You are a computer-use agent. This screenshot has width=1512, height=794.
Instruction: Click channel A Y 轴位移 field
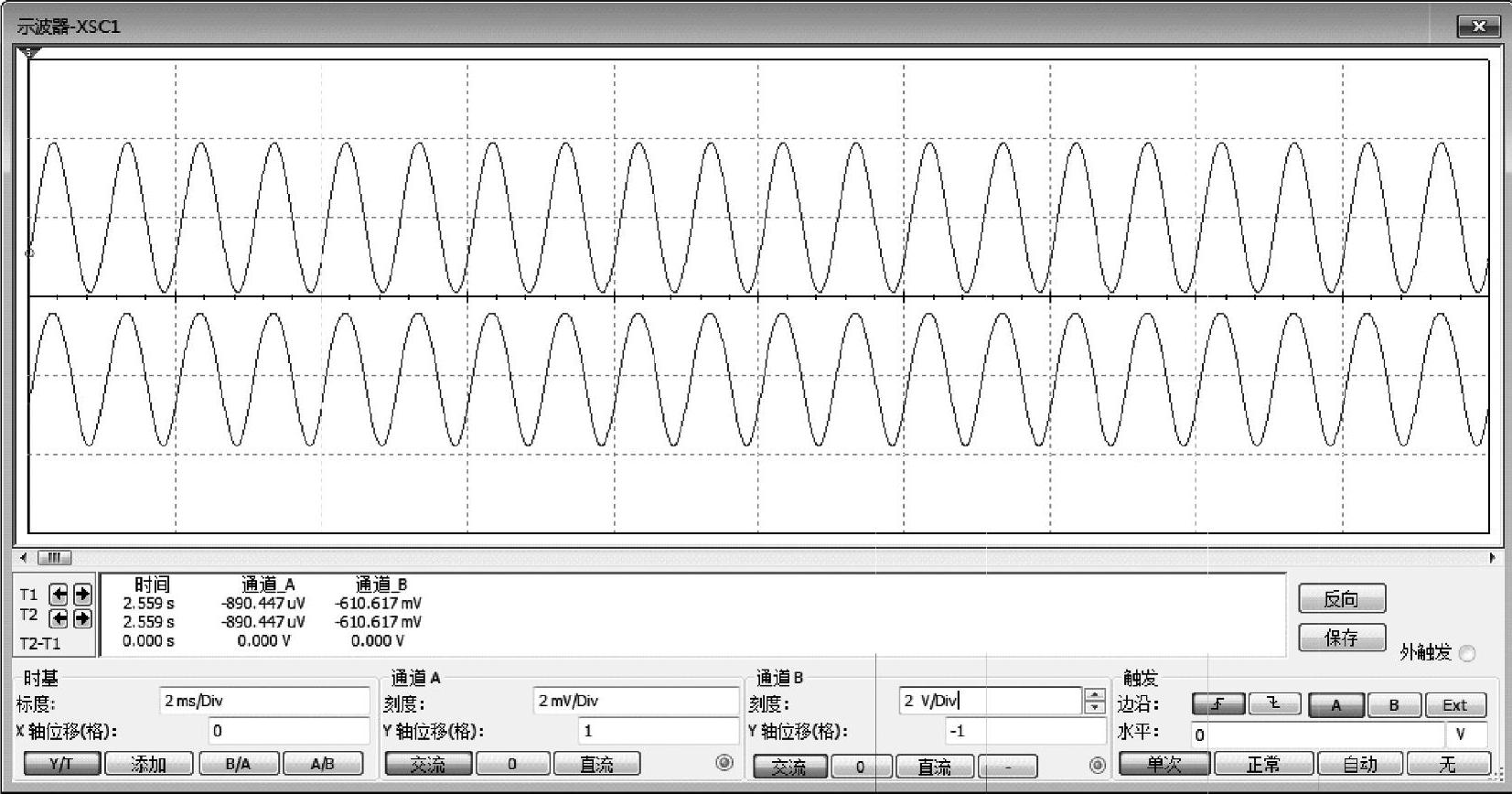pos(659,731)
